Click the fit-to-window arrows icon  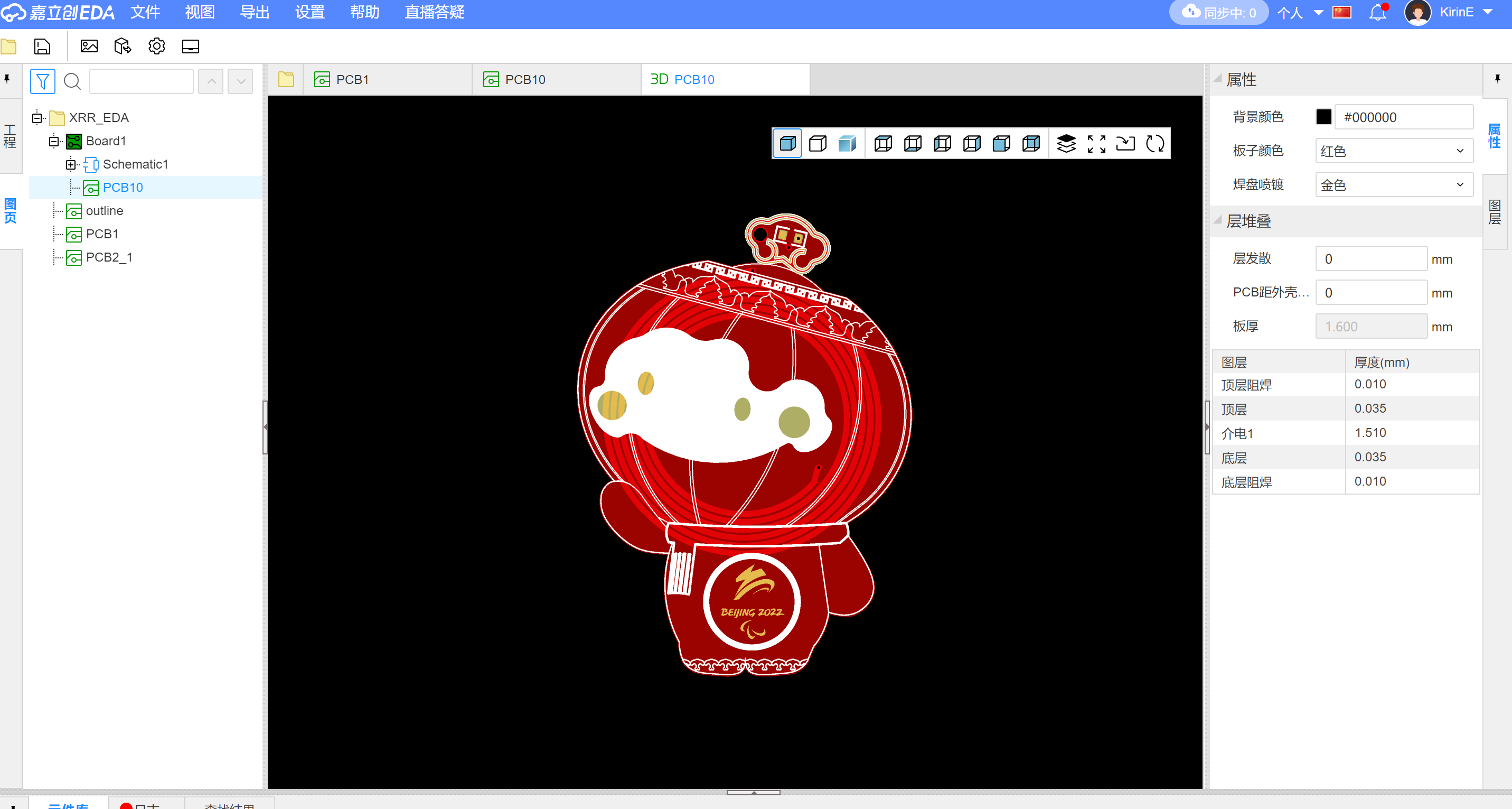pos(1096,143)
